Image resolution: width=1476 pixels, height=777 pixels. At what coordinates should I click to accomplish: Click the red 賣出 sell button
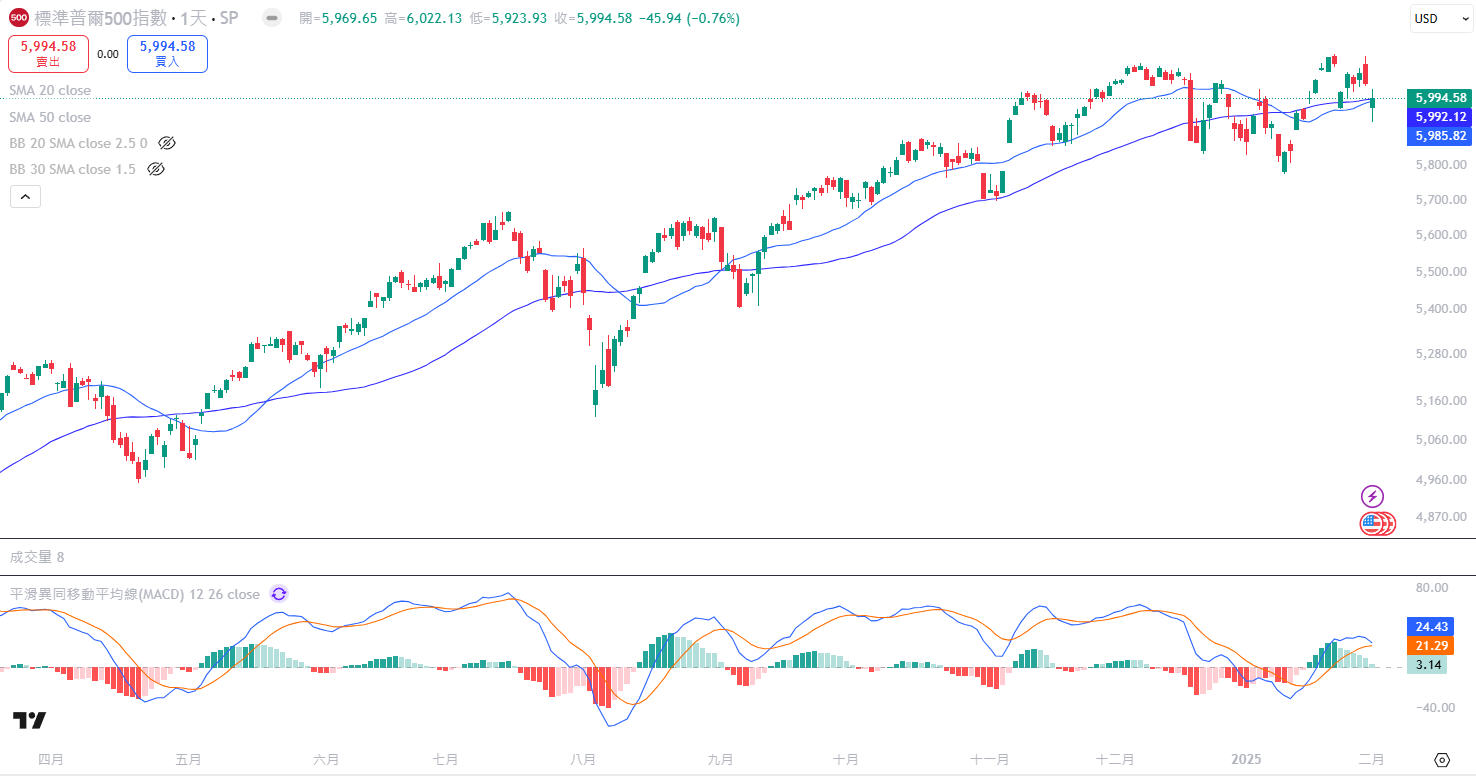(49, 54)
